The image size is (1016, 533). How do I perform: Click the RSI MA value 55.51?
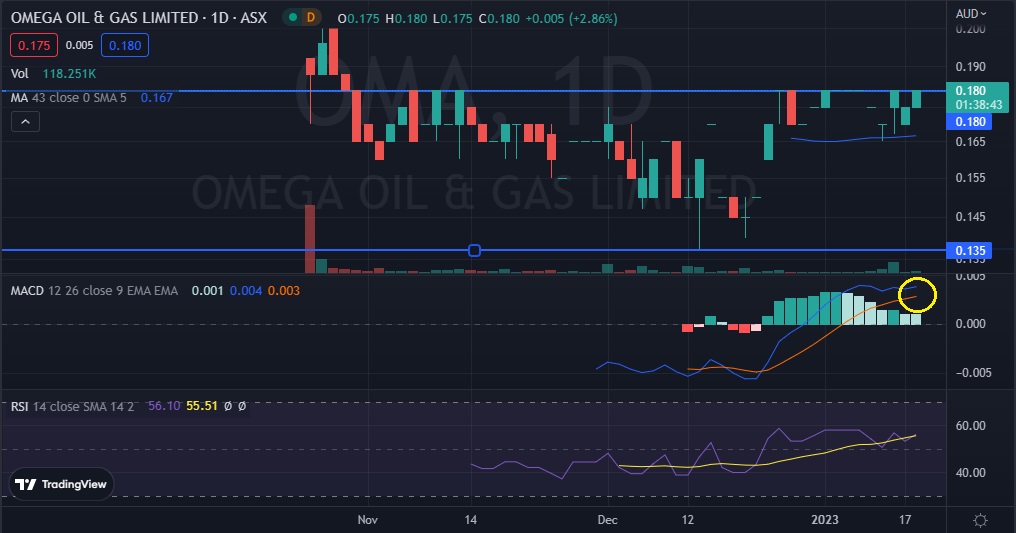pos(202,406)
